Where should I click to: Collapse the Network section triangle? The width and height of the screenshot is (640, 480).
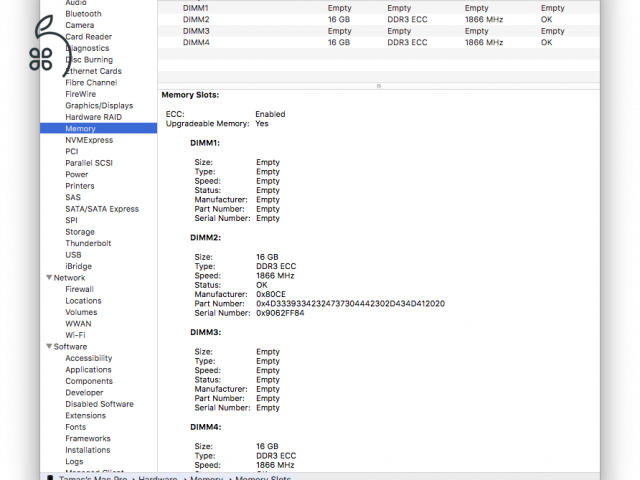(x=48, y=278)
